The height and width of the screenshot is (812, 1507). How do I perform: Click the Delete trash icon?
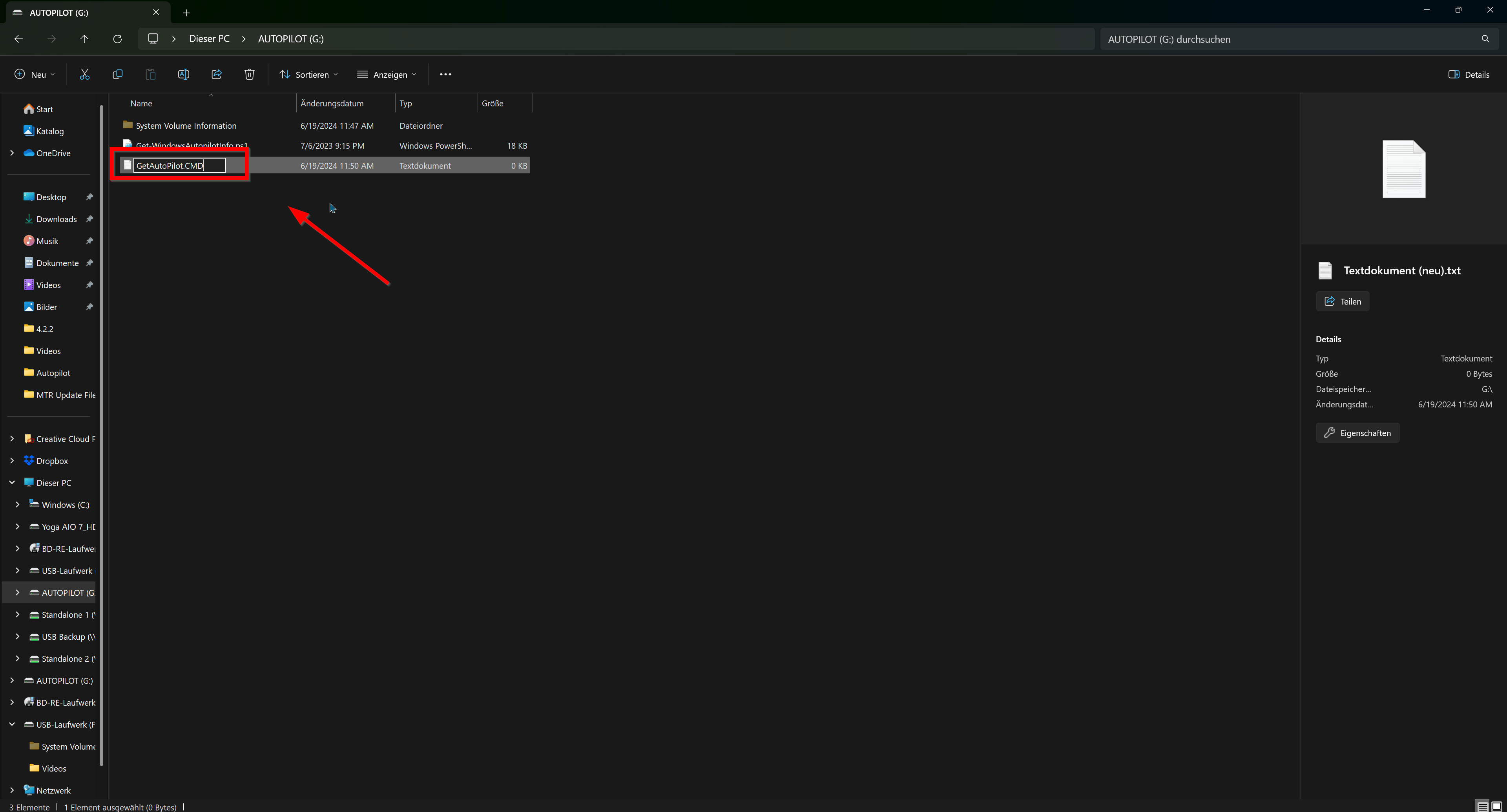click(x=249, y=74)
